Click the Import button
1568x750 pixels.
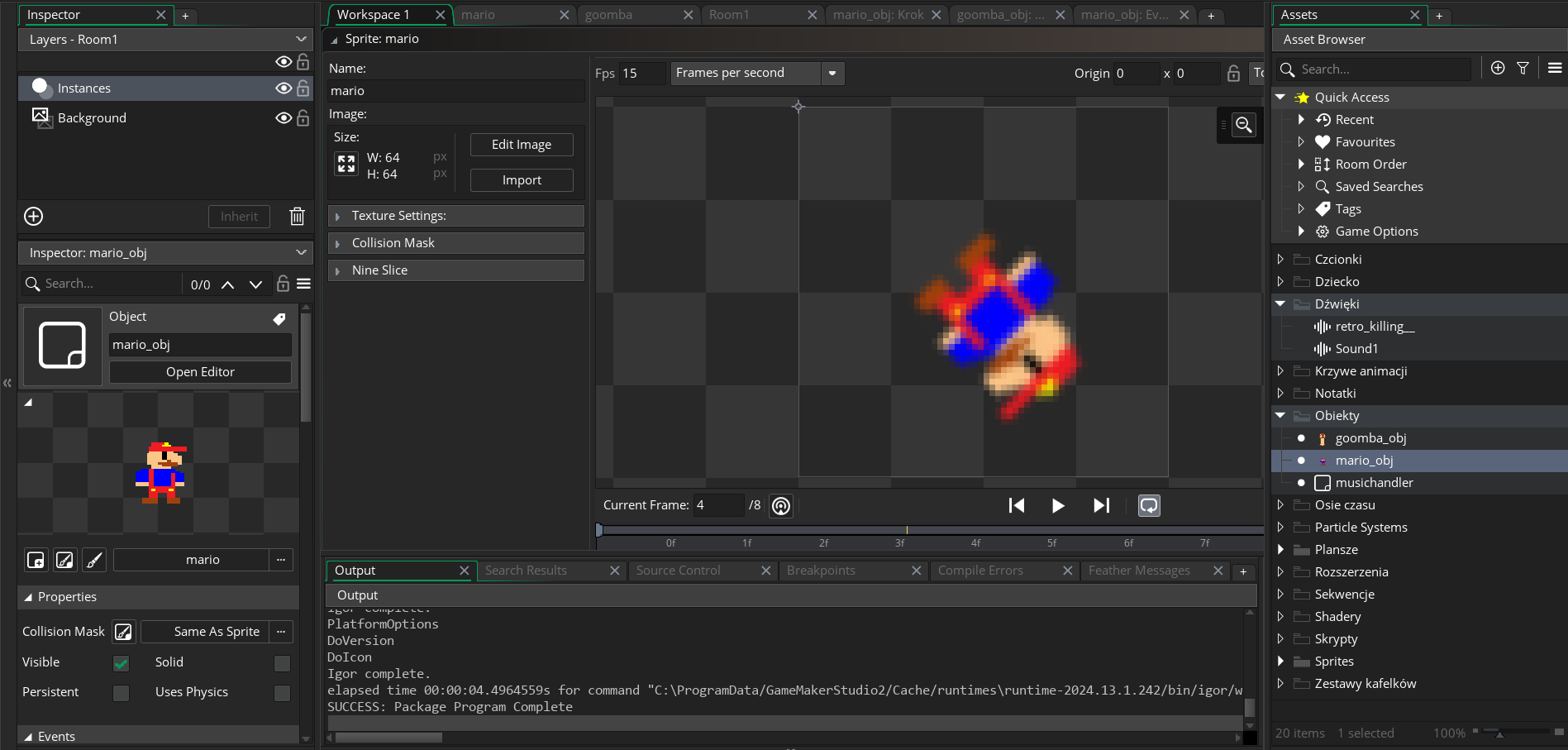pyautogui.click(x=522, y=180)
